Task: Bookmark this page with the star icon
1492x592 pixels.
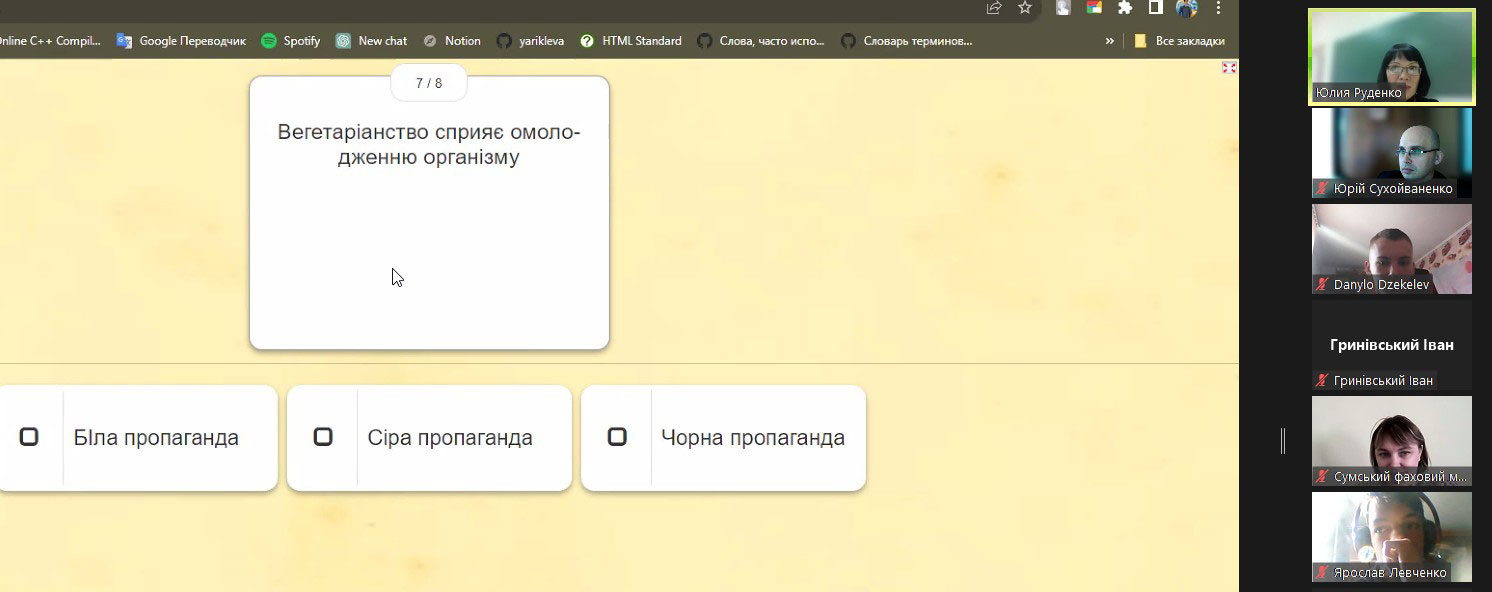Action: 1025,8
